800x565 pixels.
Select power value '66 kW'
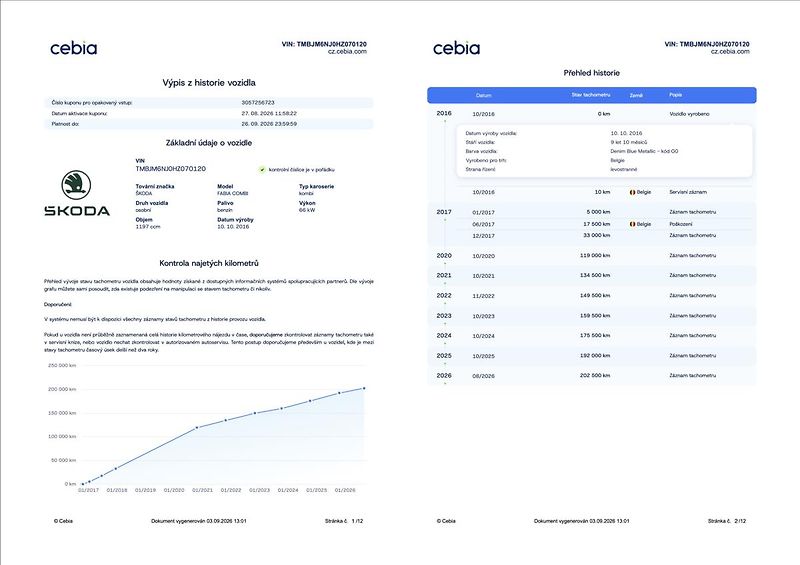tap(307, 210)
